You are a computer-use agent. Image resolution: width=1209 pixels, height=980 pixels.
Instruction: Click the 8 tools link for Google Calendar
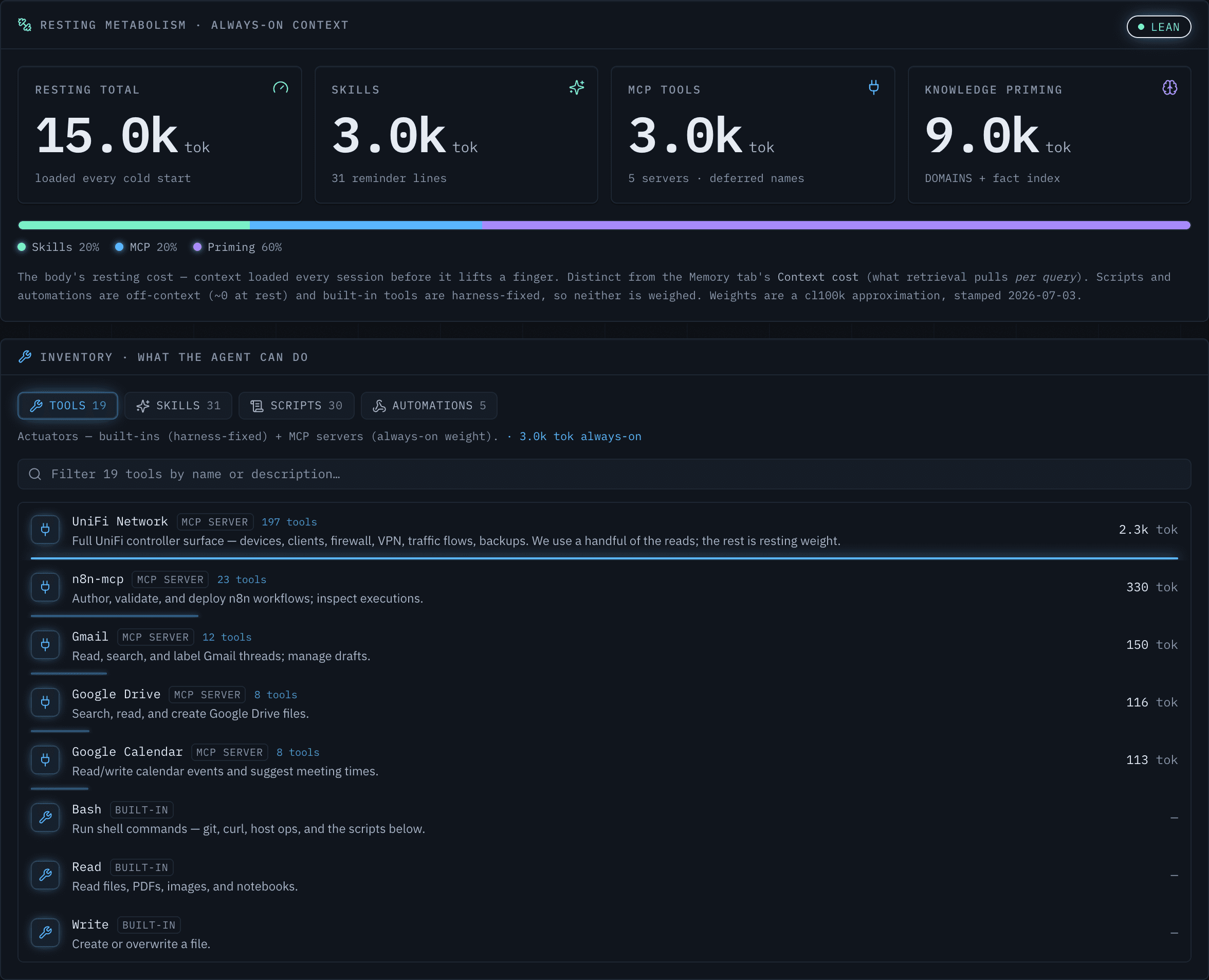point(298,753)
